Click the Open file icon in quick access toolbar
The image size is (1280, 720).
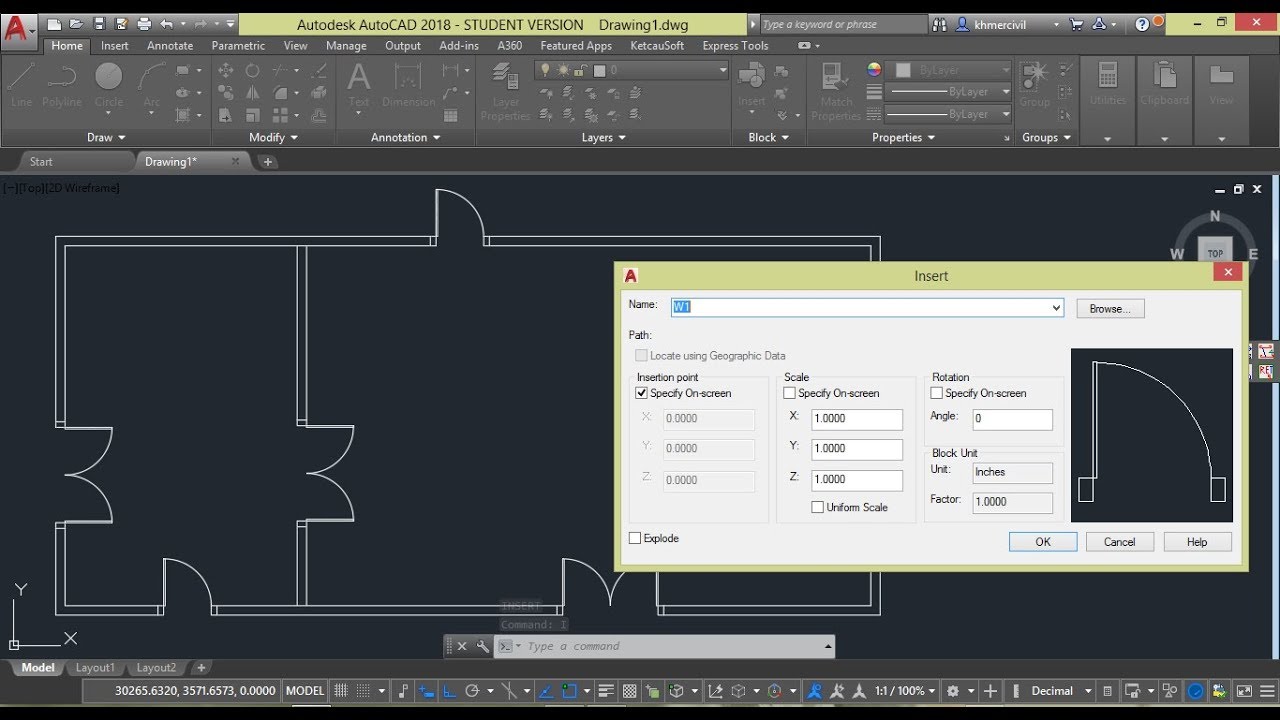click(76, 24)
